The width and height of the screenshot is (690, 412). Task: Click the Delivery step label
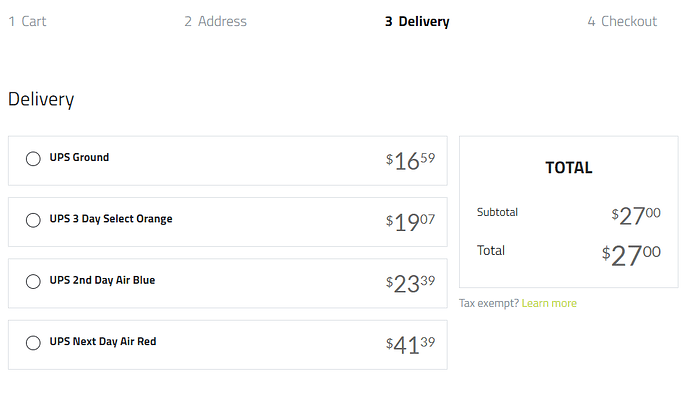tap(417, 21)
